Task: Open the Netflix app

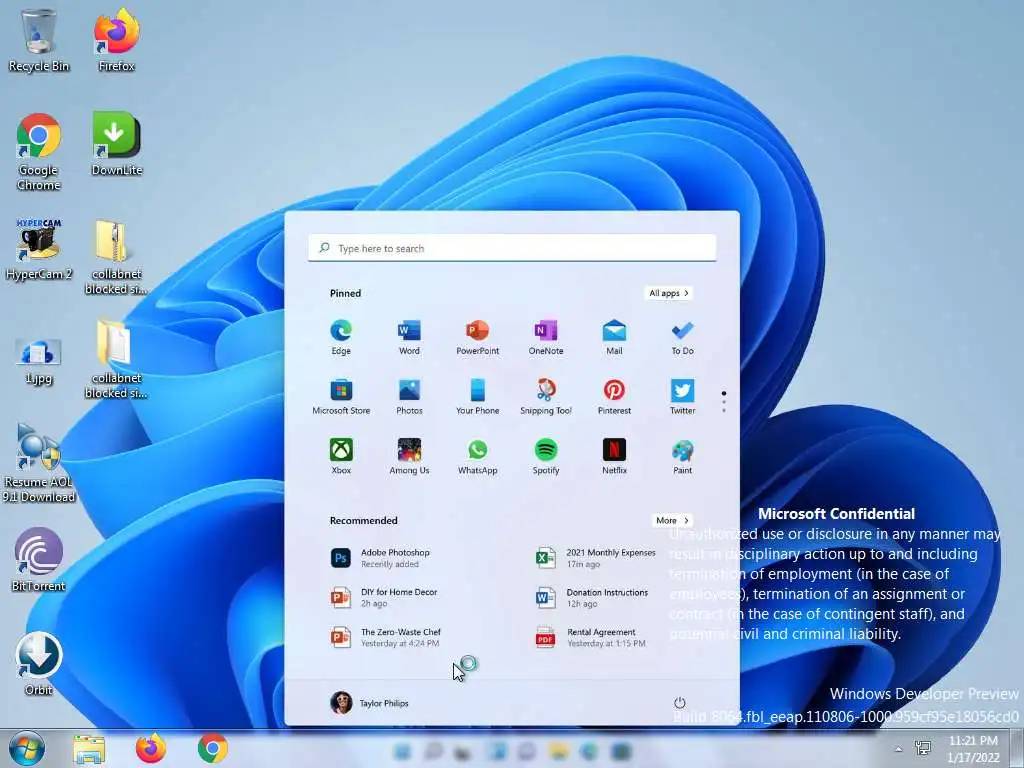Action: pos(614,456)
